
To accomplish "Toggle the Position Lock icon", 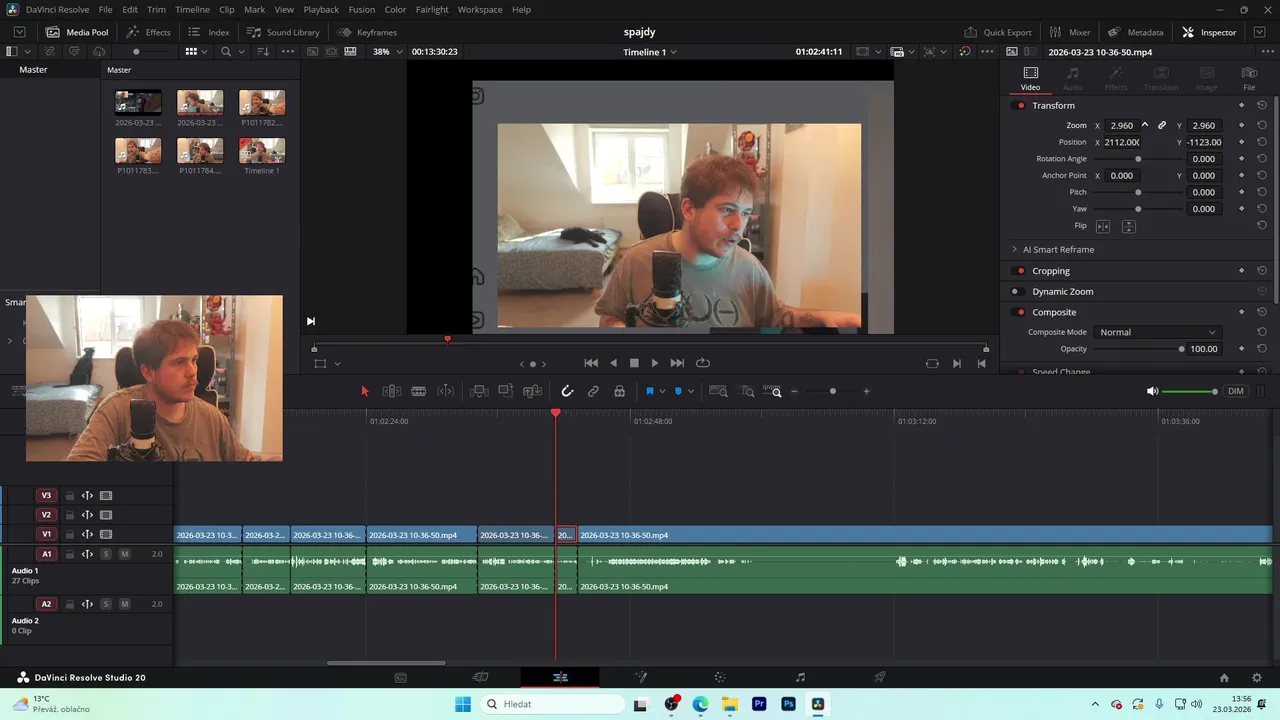I will pos(619,391).
